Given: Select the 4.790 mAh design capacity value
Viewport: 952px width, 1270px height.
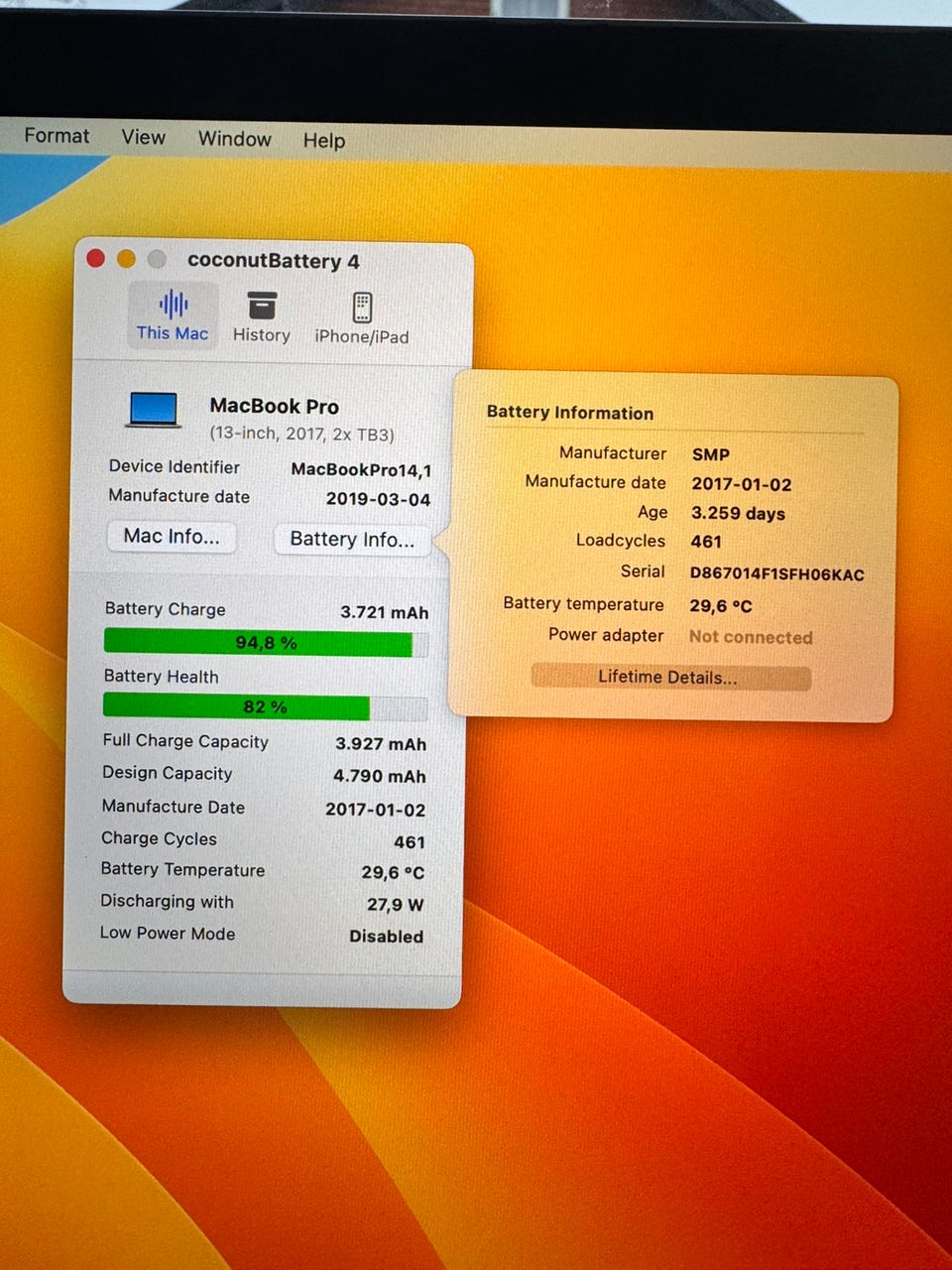Looking at the screenshot, I should click(380, 777).
